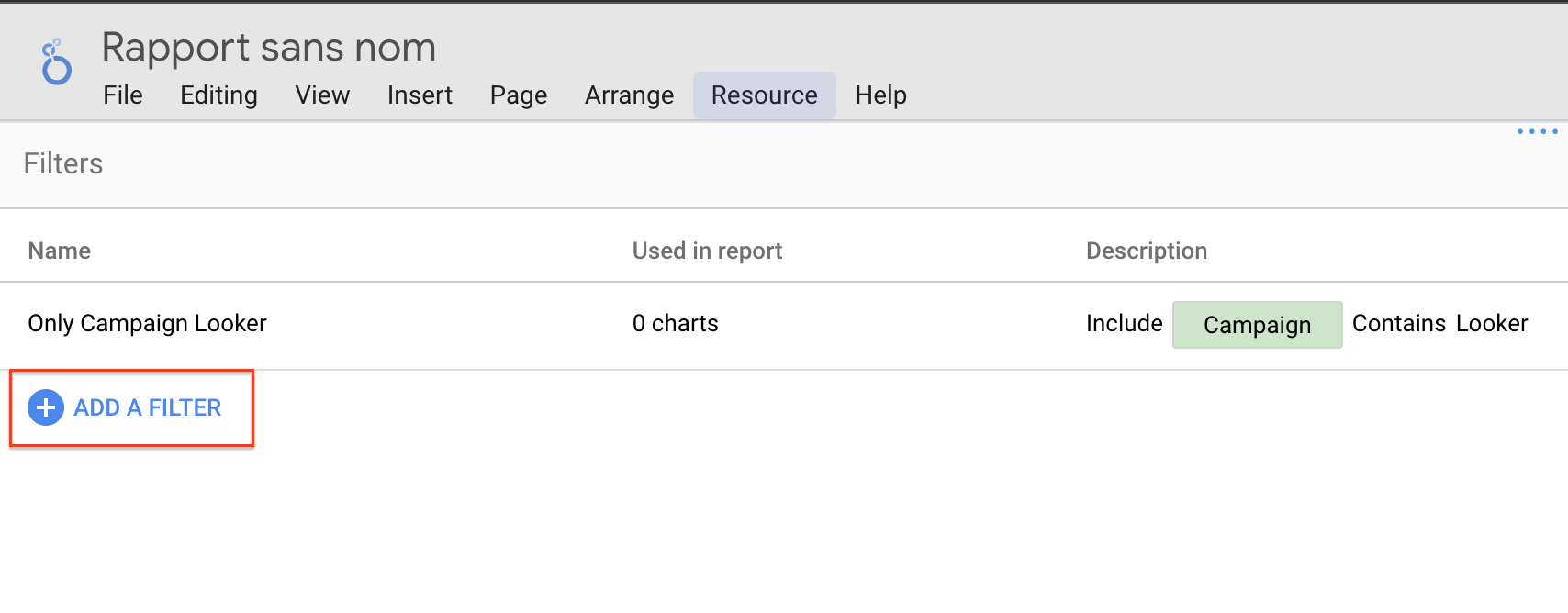Click the blue plus circle icon
The width and height of the screenshot is (1568, 613).
46,407
